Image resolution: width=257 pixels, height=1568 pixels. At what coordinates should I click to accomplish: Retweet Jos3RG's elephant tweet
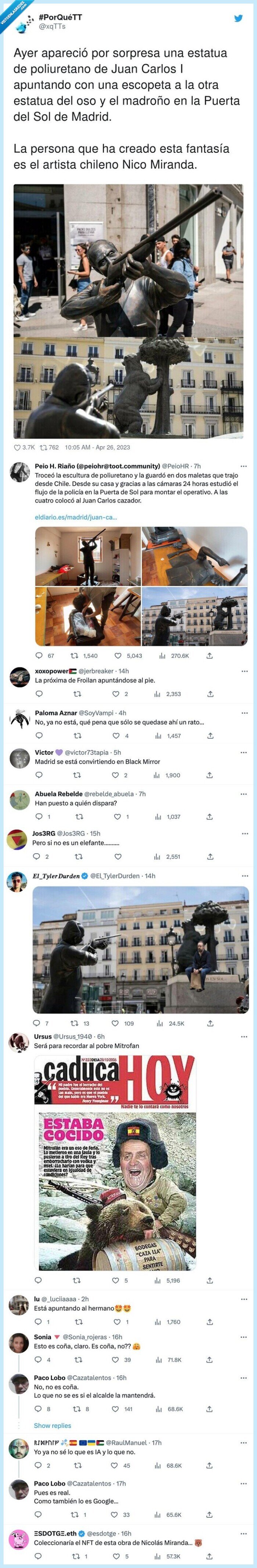pyautogui.click(x=78, y=856)
